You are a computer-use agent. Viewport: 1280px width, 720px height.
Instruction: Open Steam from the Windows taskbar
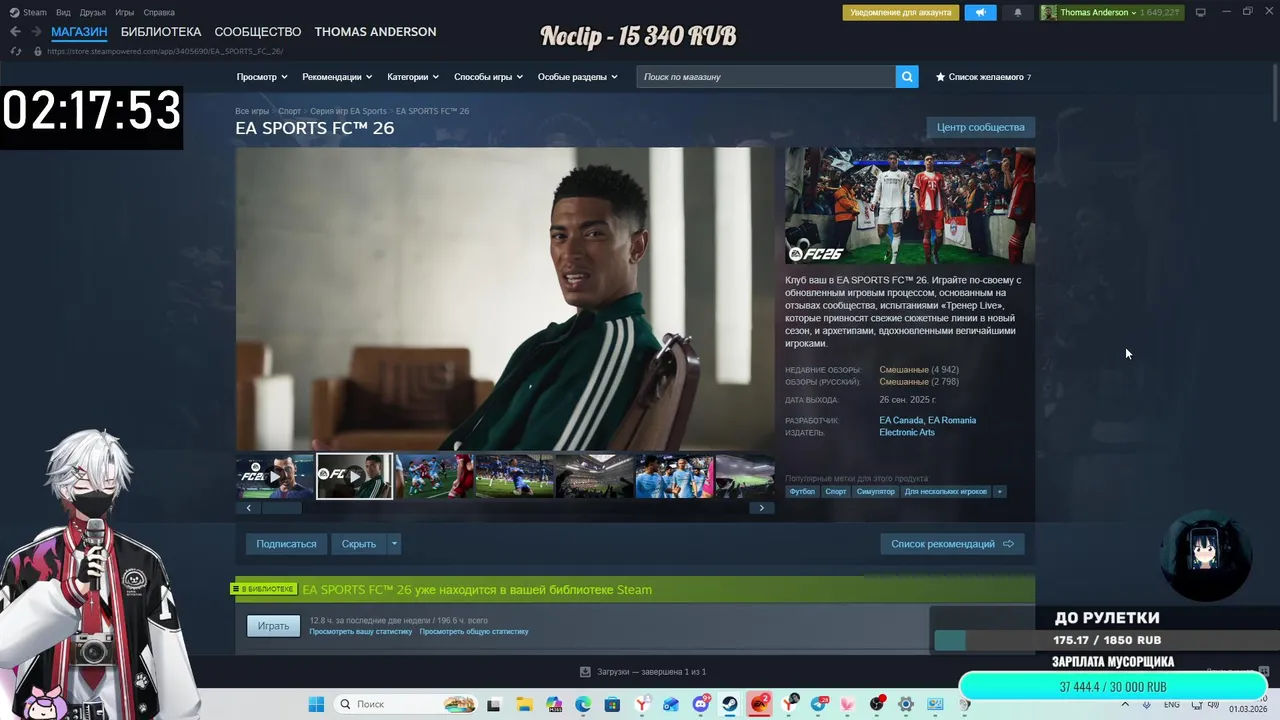pyautogui.click(x=730, y=704)
